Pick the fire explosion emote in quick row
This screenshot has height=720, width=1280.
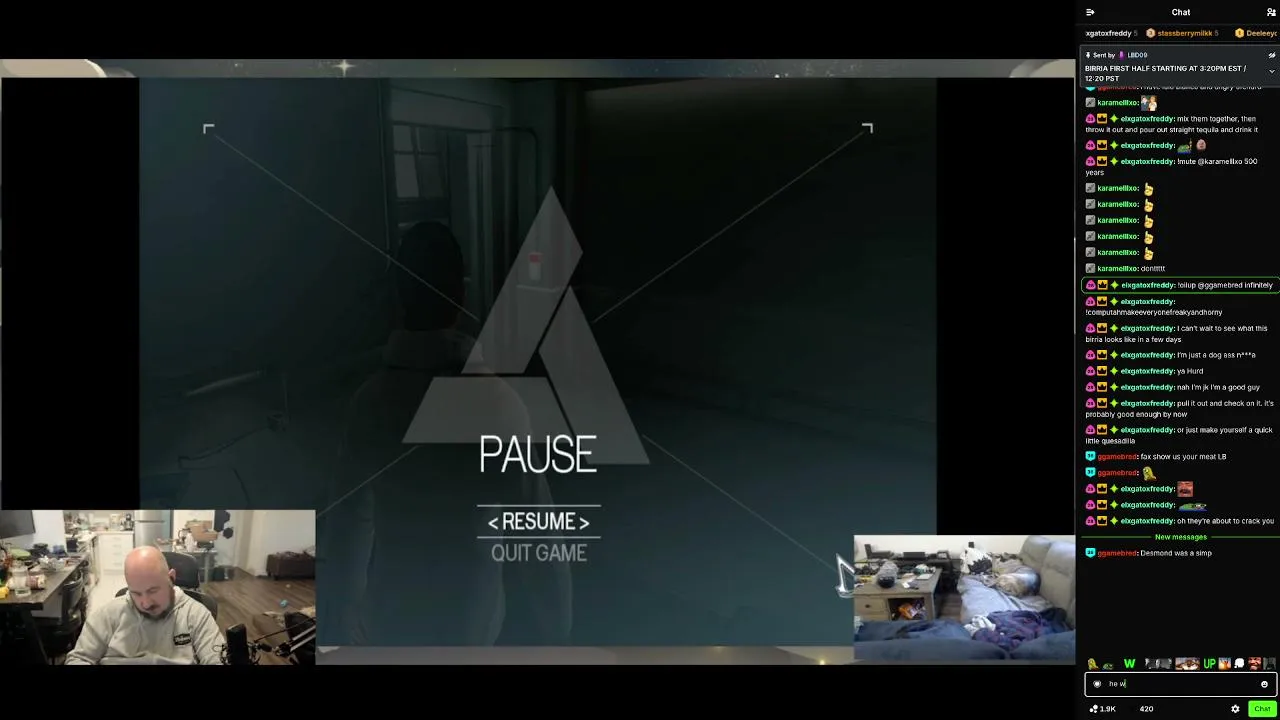pyautogui.click(x=1224, y=664)
